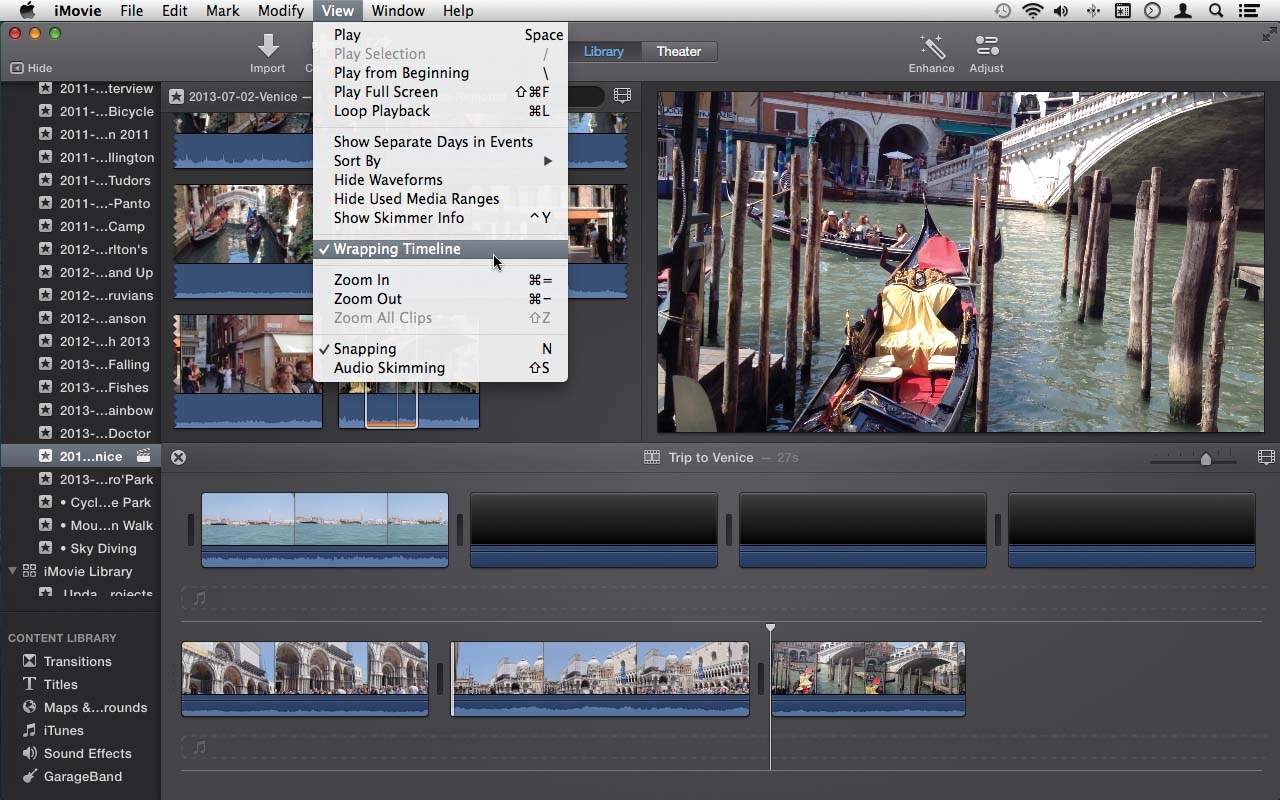Image resolution: width=1280 pixels, height=800 pixels.
Task: Click the user account icon in menu bar
Action: [1184, 11]
